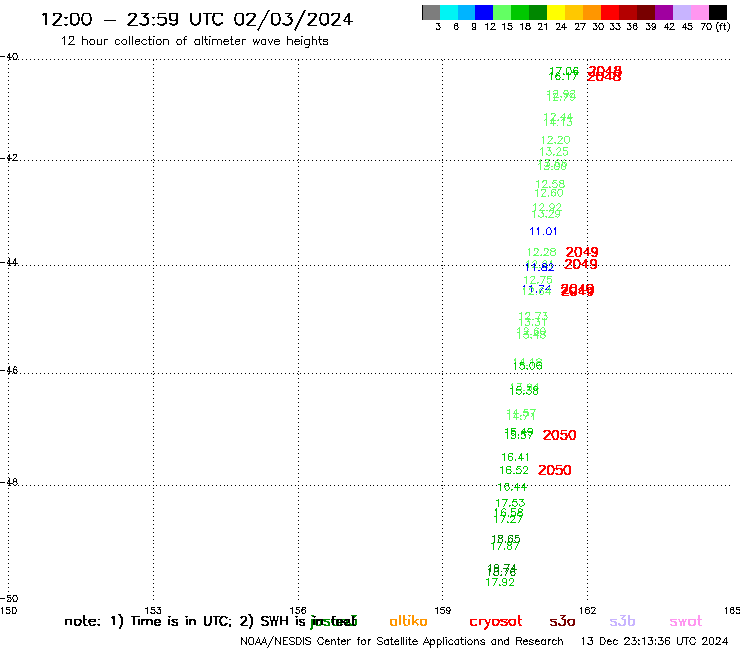The height and width of the screenshot is (650, 740).
Task: Click the 162 longitude axis label
Action: [x=588, y=611]
